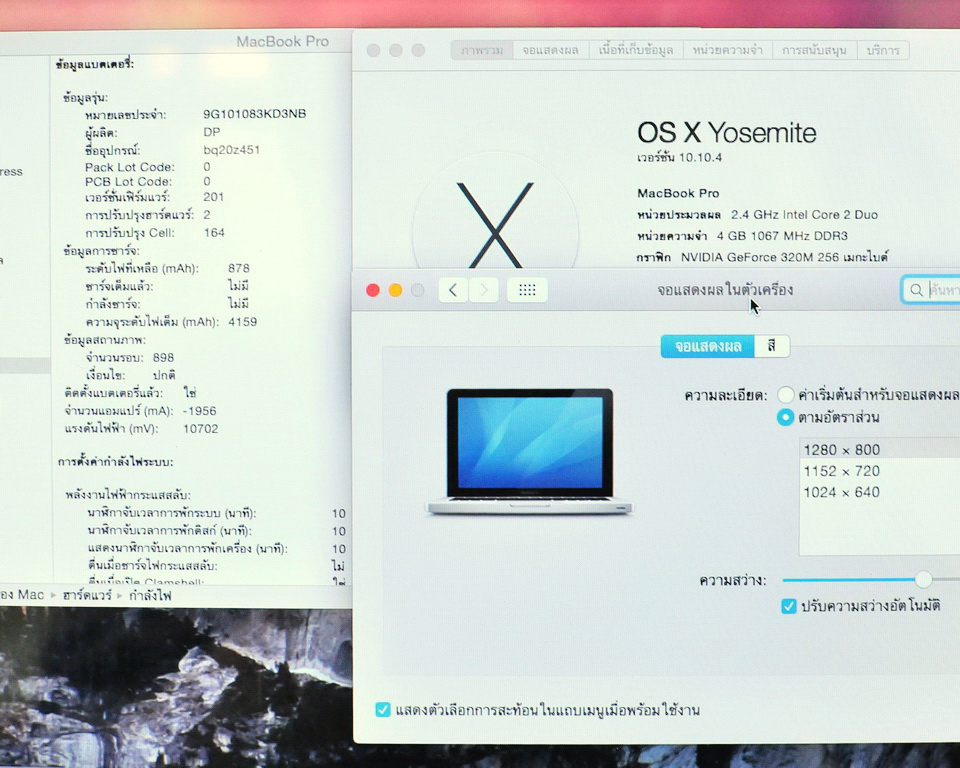Toggle automatic brightness adjustment checkbox
The height and width of the screenshot is (768, 960).
tap(789, 606)
